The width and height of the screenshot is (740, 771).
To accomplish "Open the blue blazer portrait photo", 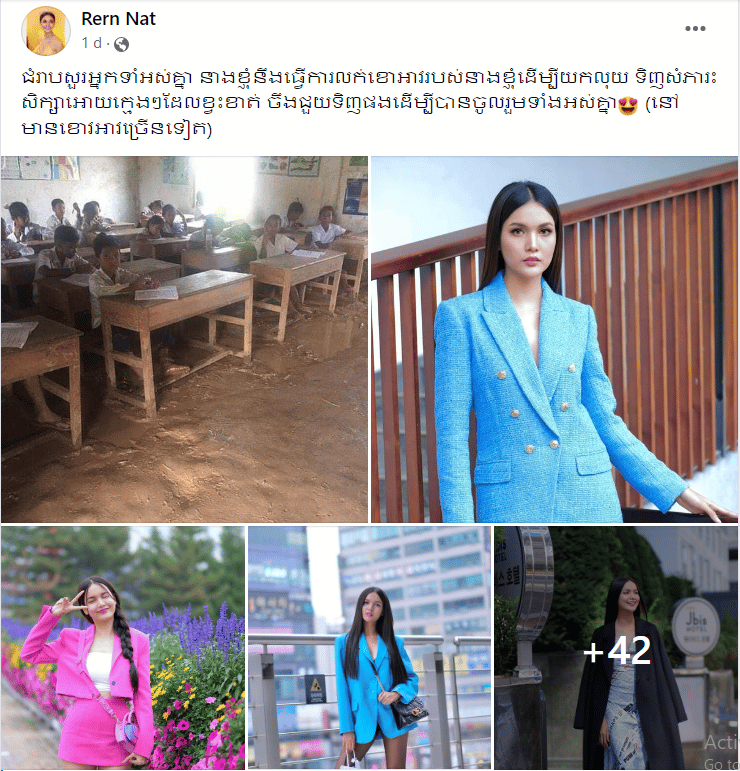I will [x=554, y=339].
